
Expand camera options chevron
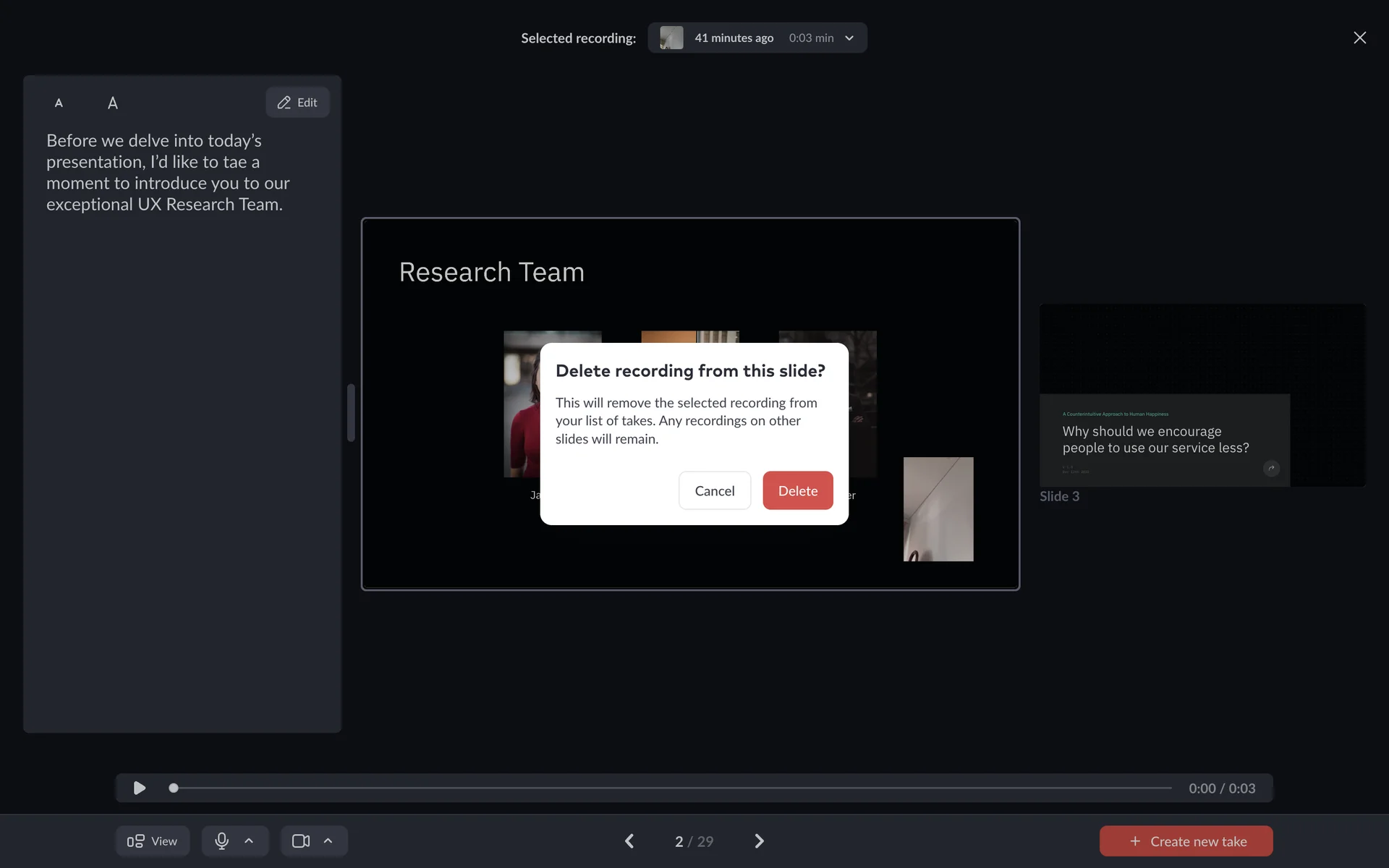[328, 841]
